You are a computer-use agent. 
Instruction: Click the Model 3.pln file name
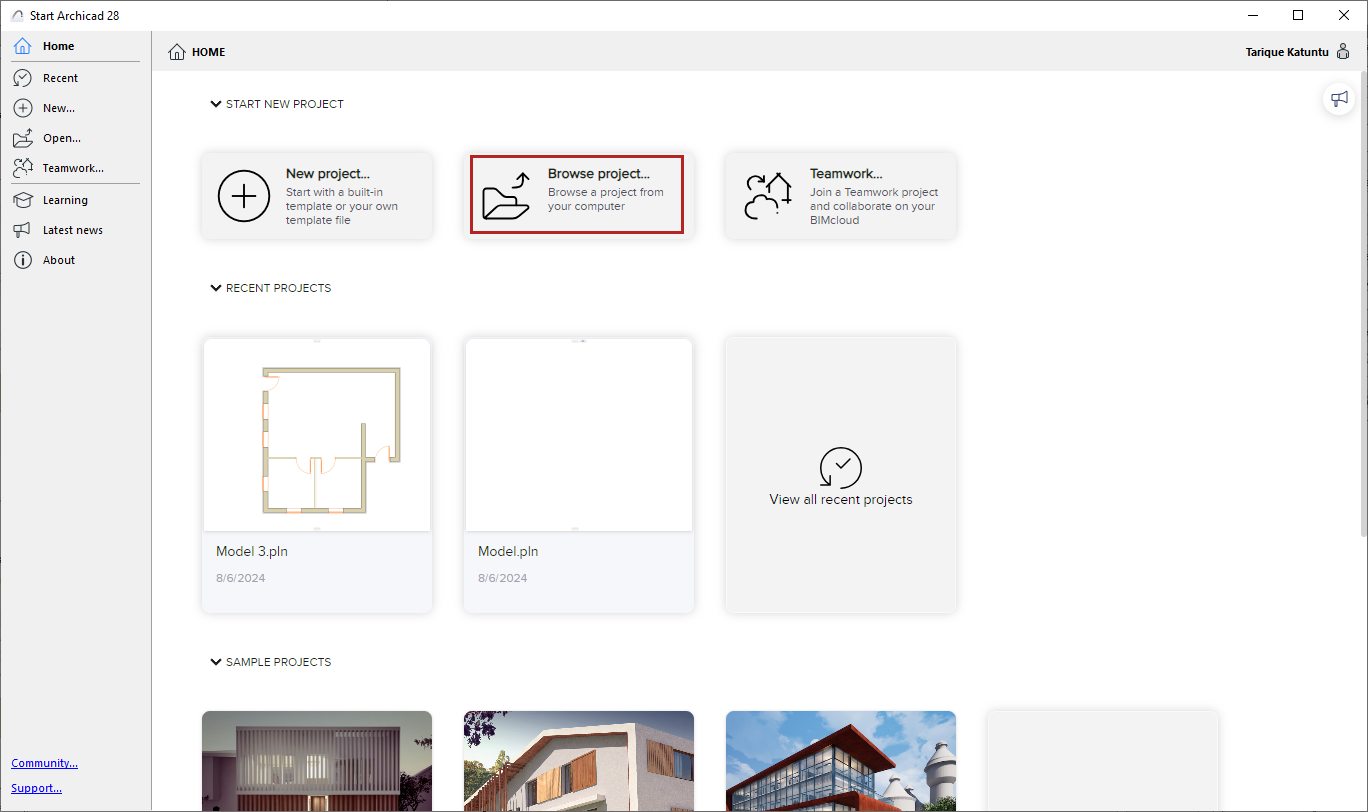pyautogui.click(x=252, y=551)
